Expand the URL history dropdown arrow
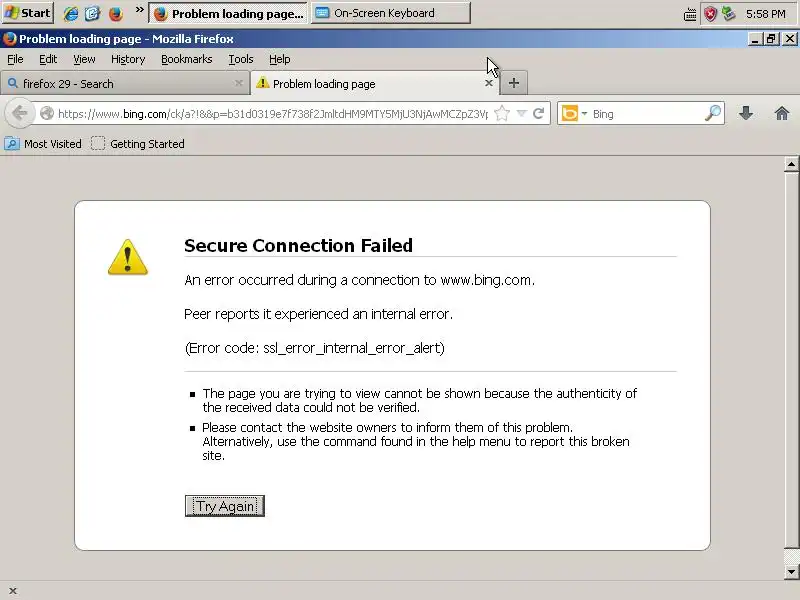The height and width of the screenshot is (600, 800). pyautogui.click(x=521, y=113)
